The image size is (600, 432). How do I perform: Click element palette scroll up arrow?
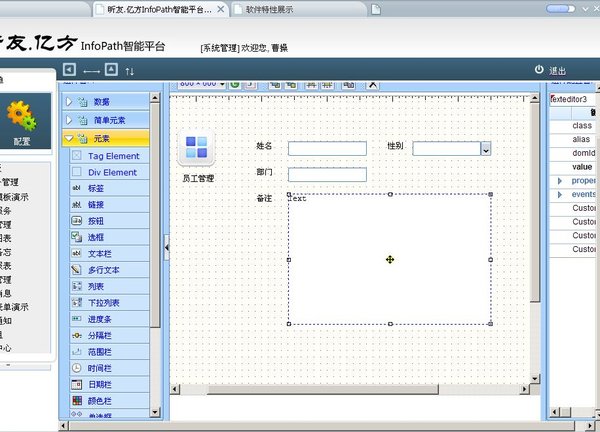click(x=155, y=98)
